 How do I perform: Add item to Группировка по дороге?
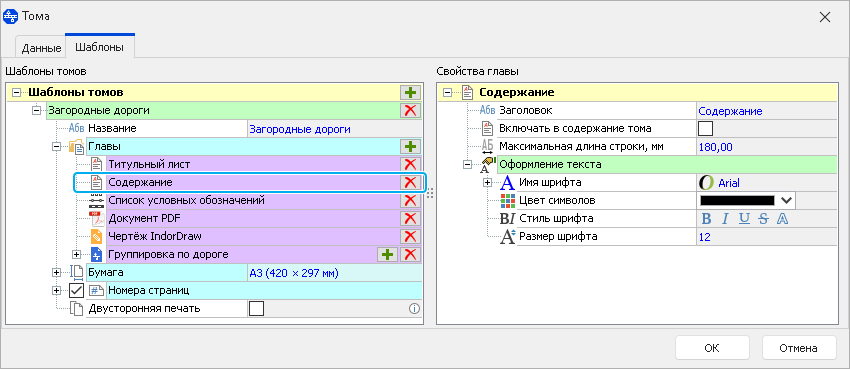[387, 254]
